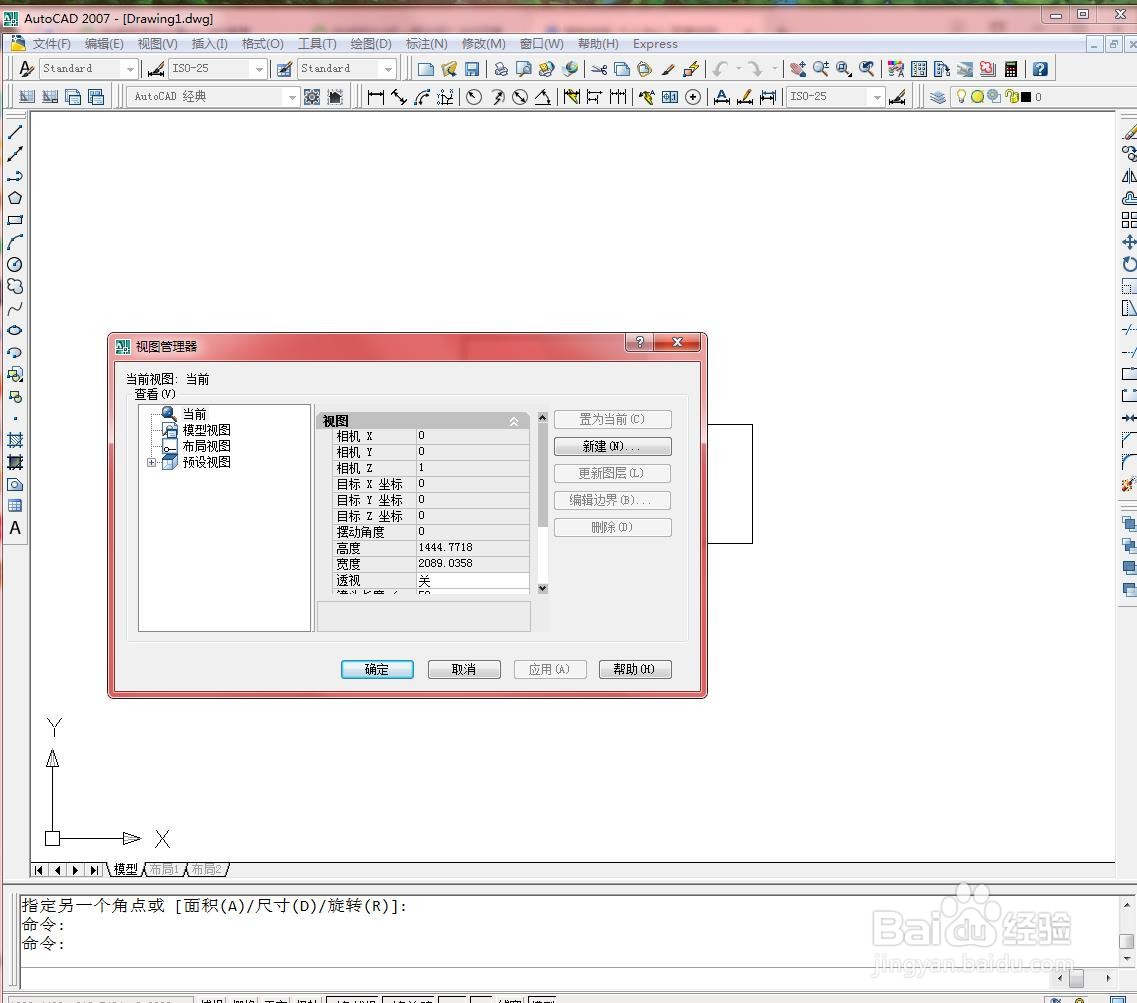
Task: Click the Help question mark icon
Action: 1040,69
